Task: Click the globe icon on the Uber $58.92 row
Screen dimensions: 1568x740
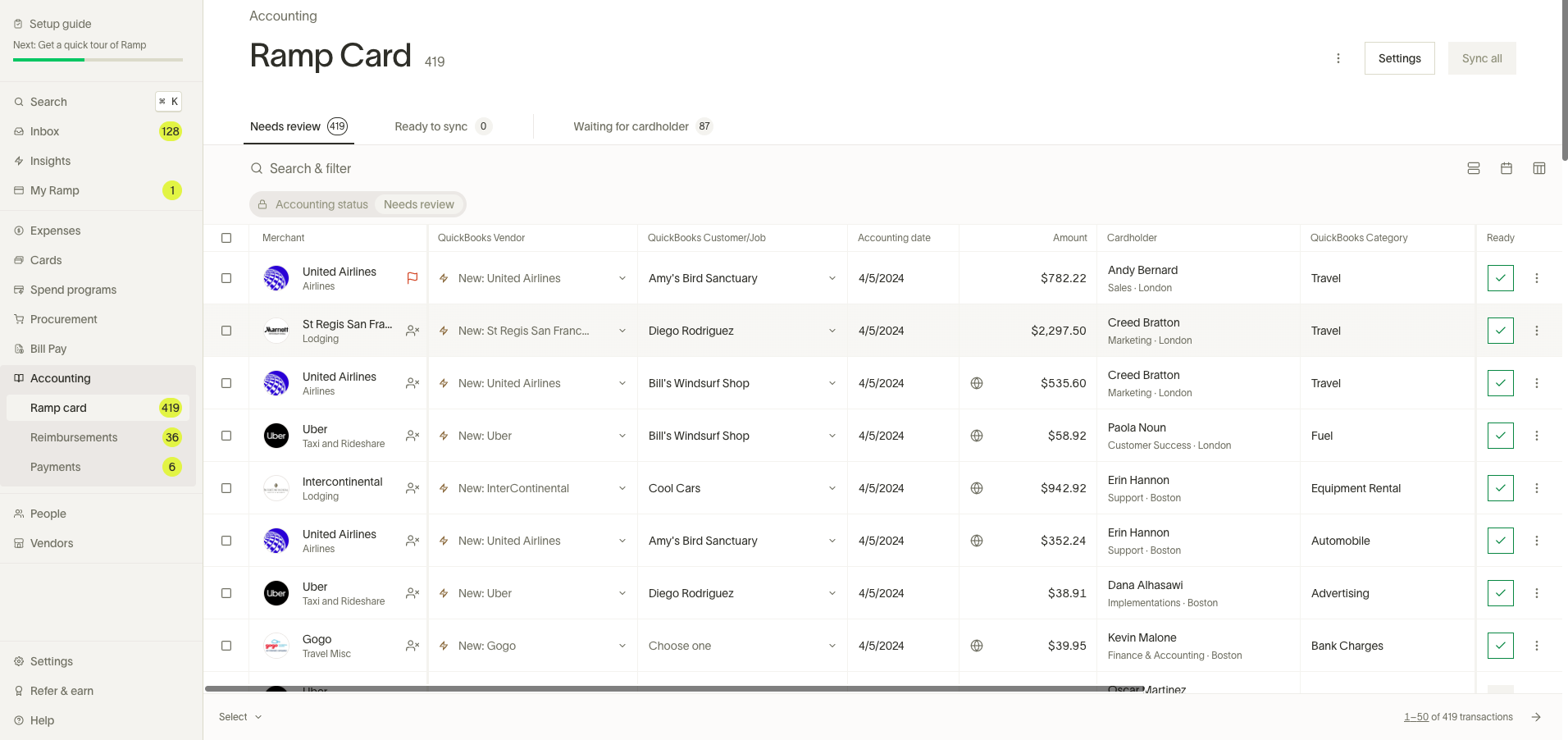Action: (x=976, y=436)
